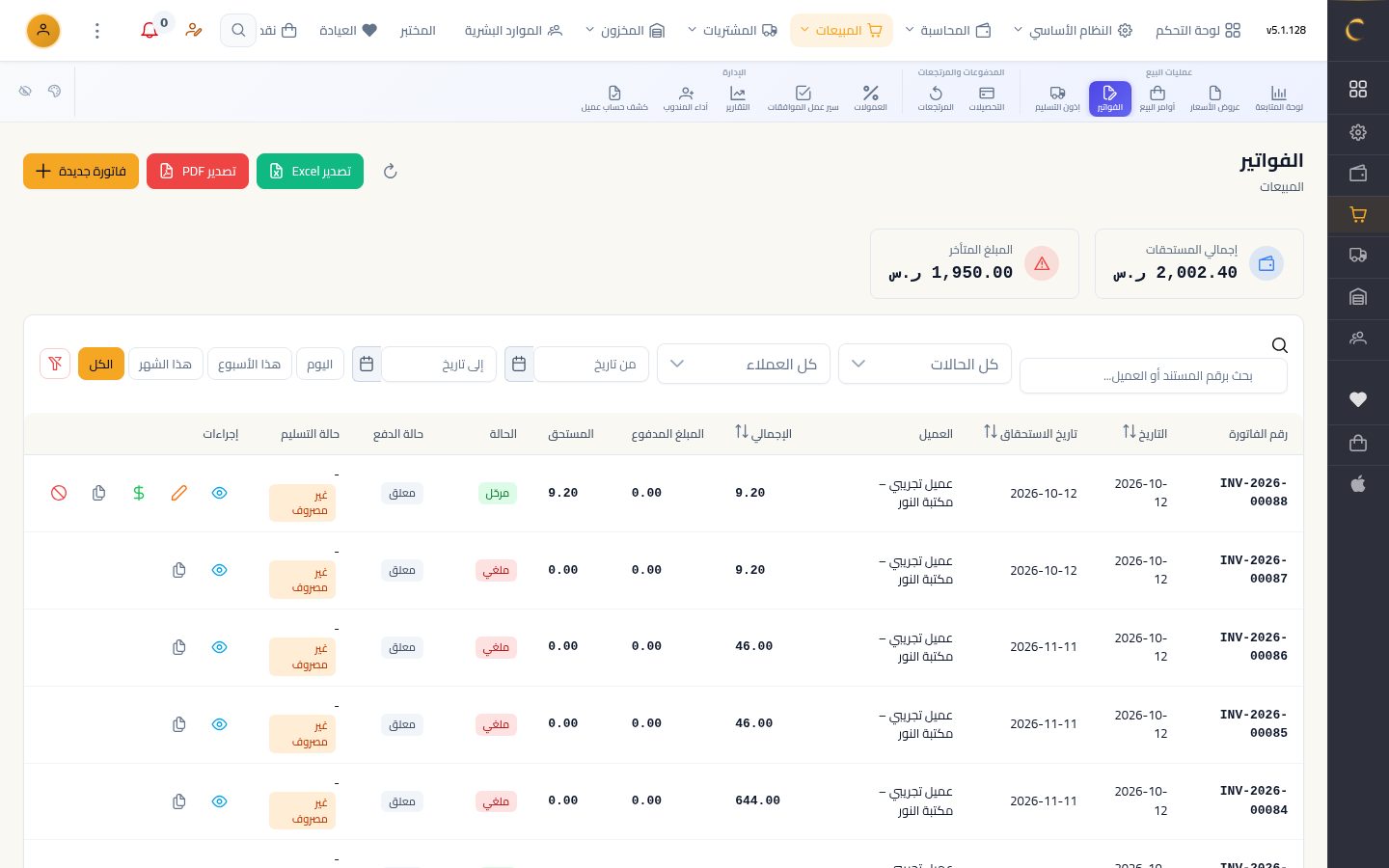Open لوحة التحكم in top navigation
Viewport: 1389px width, 868px height.
pos(1198,30)
